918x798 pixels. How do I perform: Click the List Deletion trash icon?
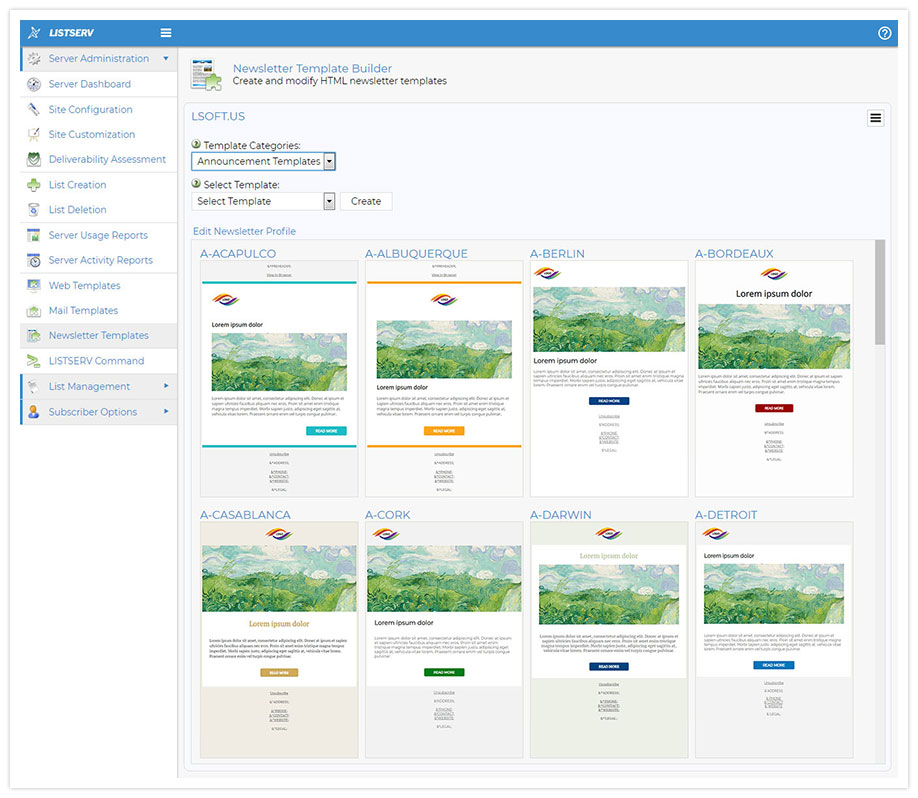click(x=34, y=210)
